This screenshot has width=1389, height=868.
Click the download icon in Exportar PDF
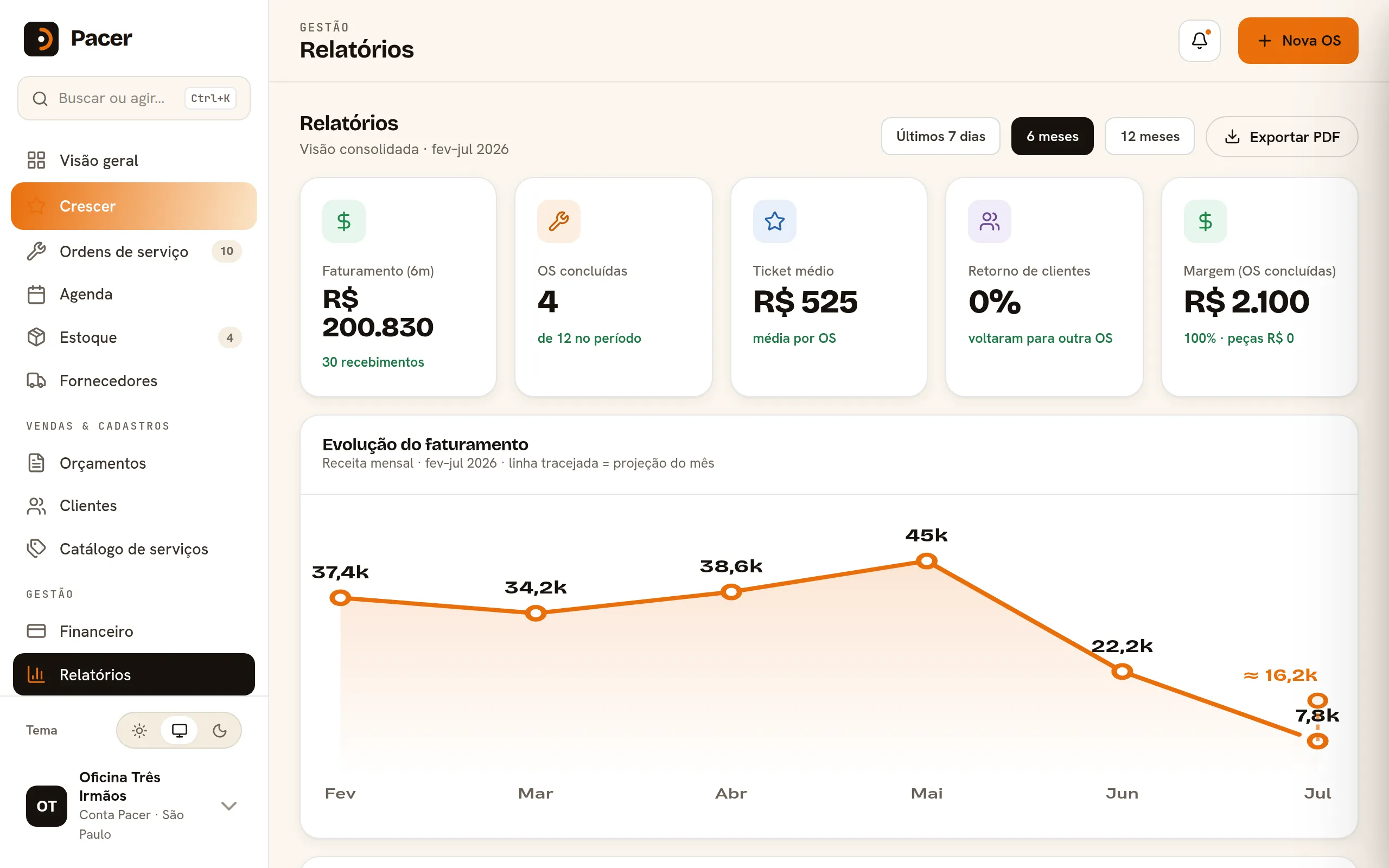pos(1232,137)
